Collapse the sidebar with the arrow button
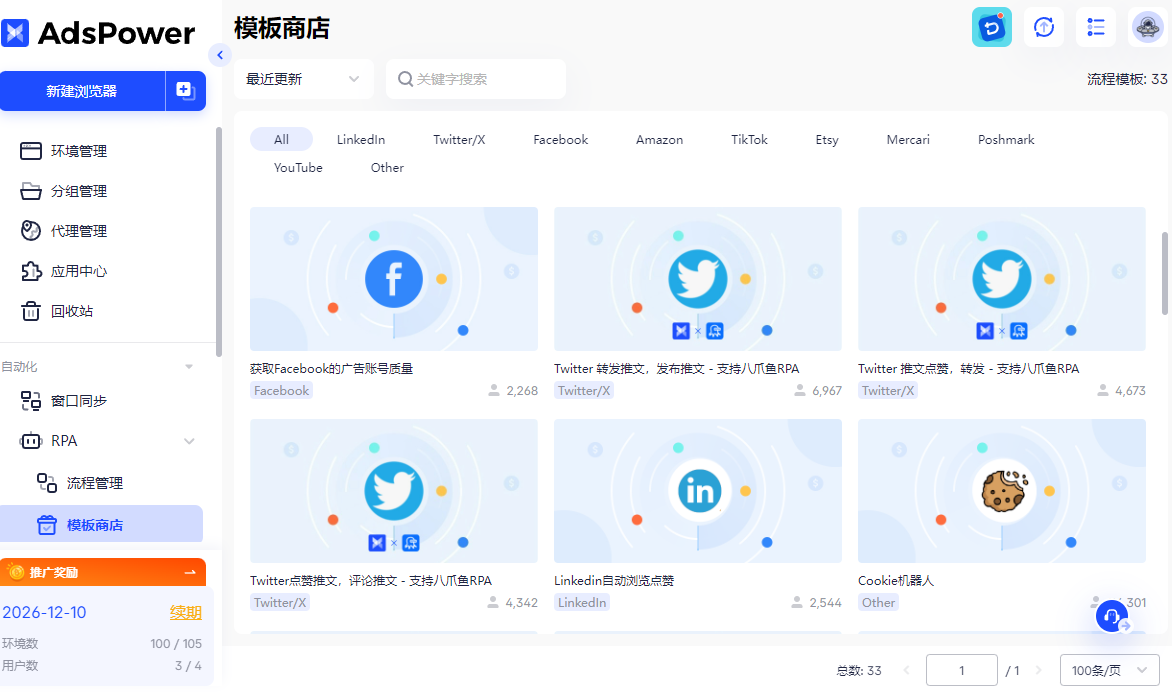This screenshot has width=1172, height=694. pyautogui.click(x=220, y=55)
